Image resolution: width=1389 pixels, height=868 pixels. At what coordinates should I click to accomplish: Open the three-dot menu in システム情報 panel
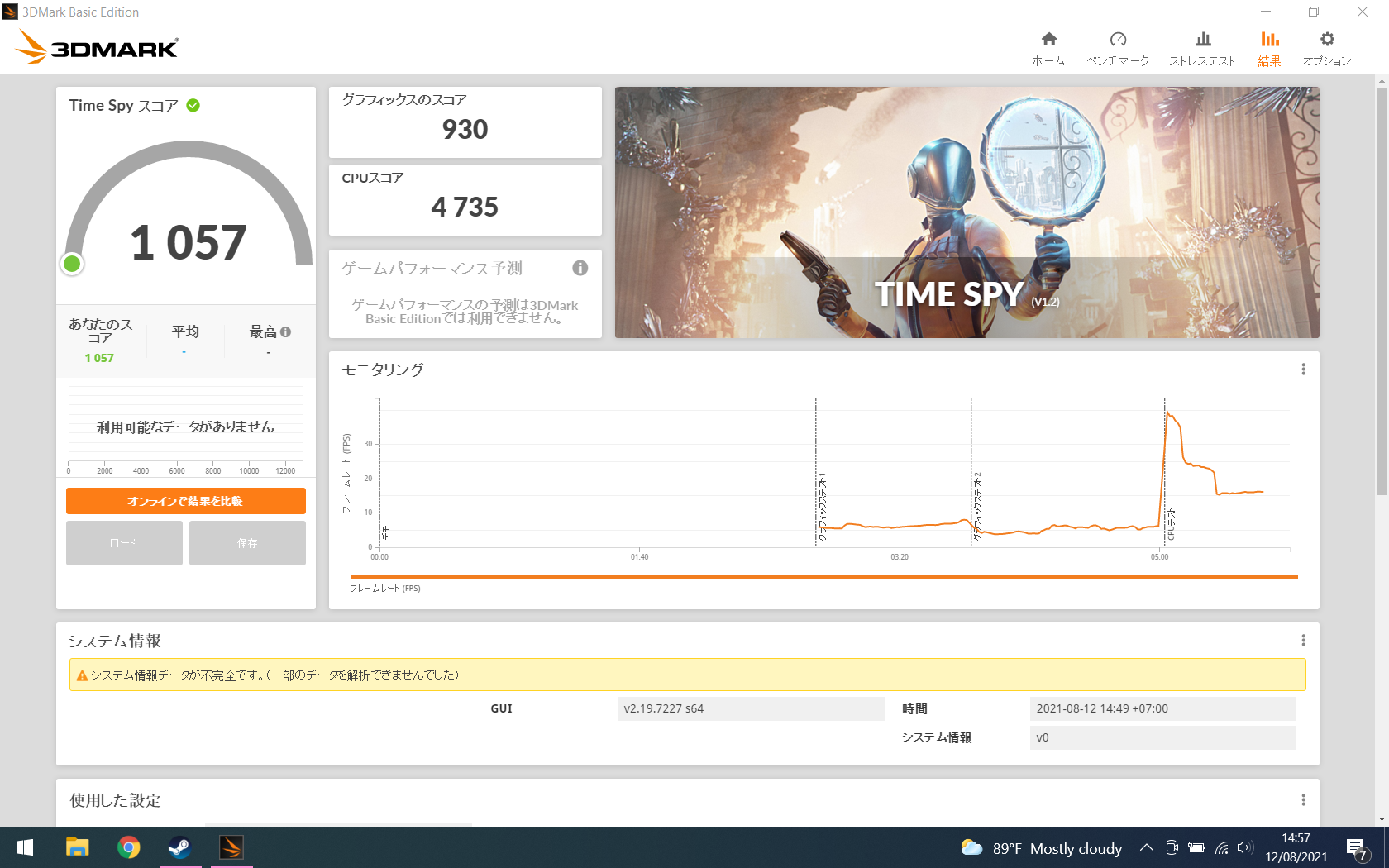pyautogui.click(x=1303, y=641)
